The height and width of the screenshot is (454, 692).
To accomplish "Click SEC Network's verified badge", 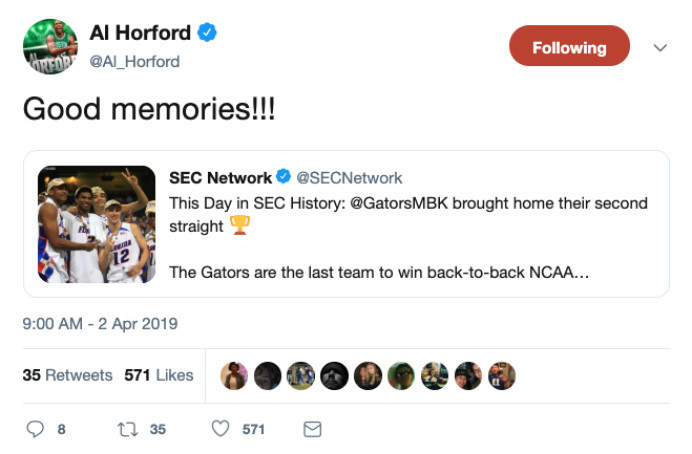I will [283, 178].
